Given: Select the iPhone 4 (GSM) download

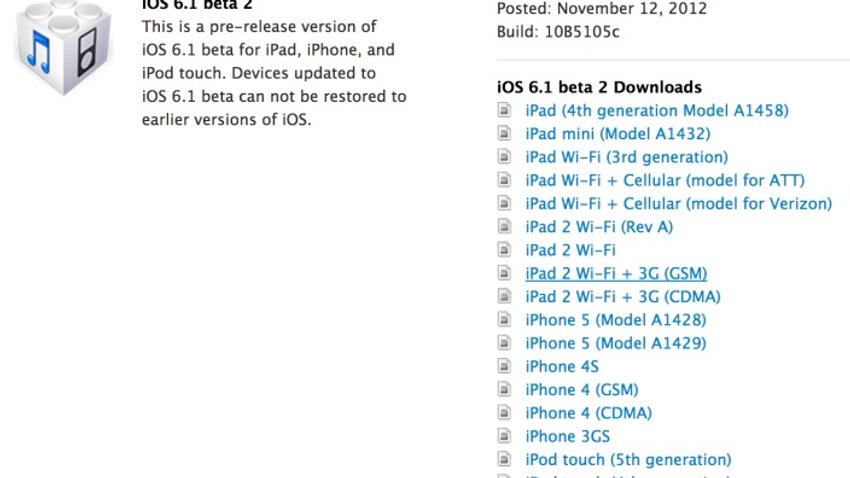Looking at the screenshot, I should click(x=582, y=390).
